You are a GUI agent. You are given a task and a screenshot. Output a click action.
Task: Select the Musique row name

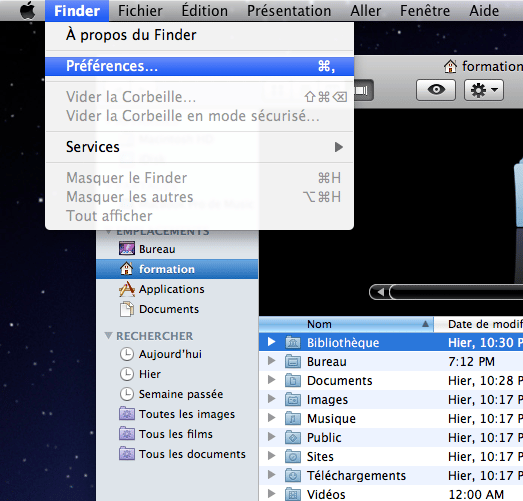coord(331,419)
